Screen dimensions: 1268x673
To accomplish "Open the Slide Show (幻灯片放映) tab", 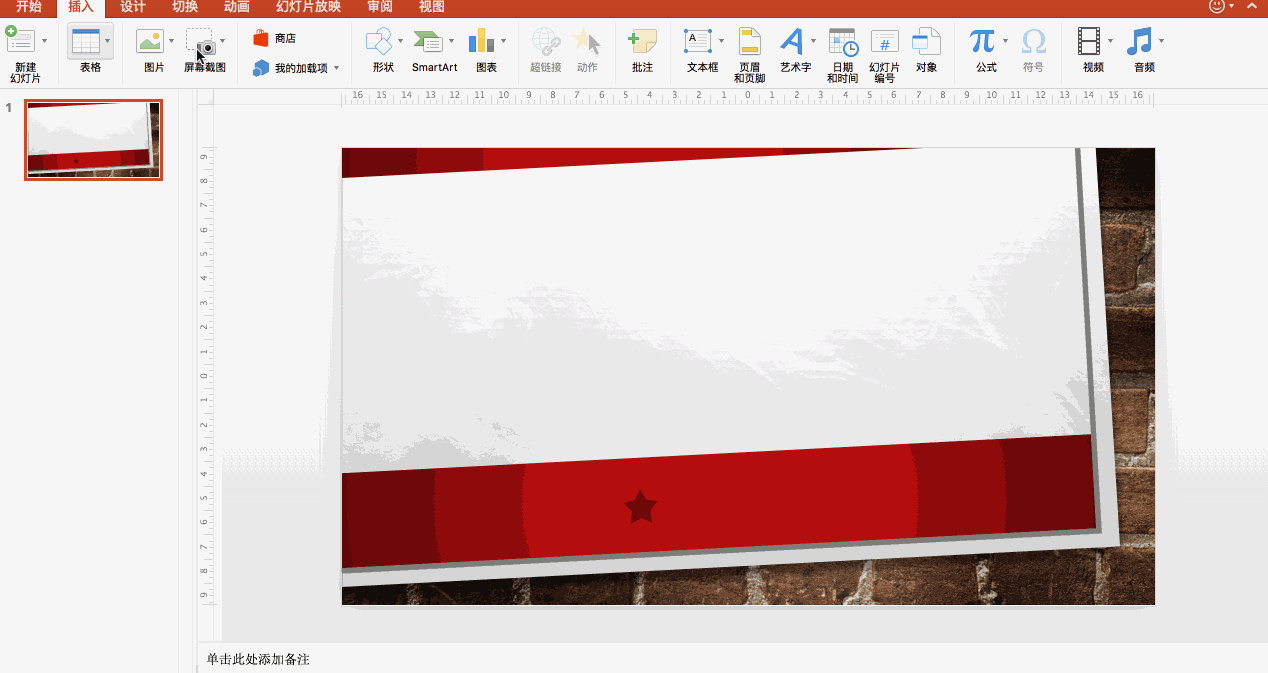I will point(308,7).
